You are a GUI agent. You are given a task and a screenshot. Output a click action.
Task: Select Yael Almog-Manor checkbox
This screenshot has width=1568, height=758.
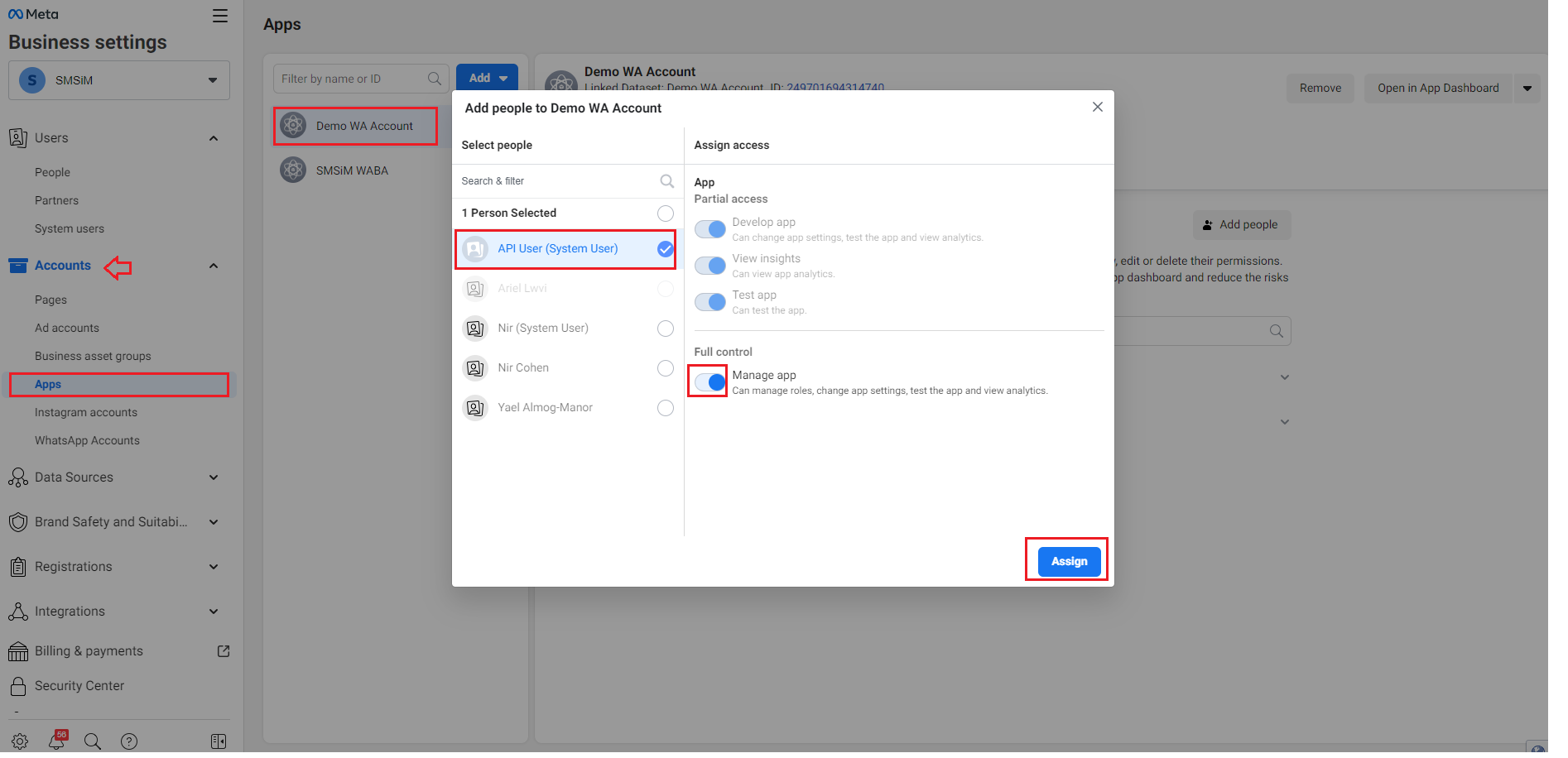tap(665, 408)
